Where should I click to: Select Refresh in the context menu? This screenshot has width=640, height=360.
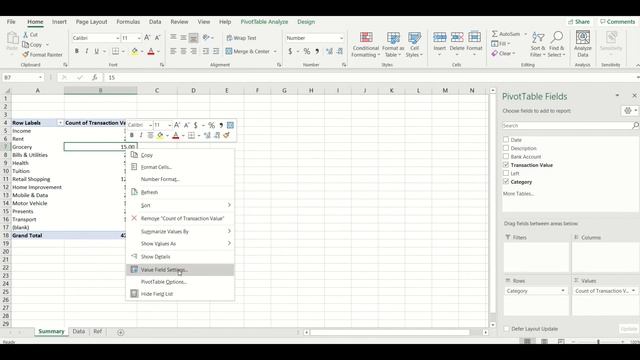pos(180,192)
